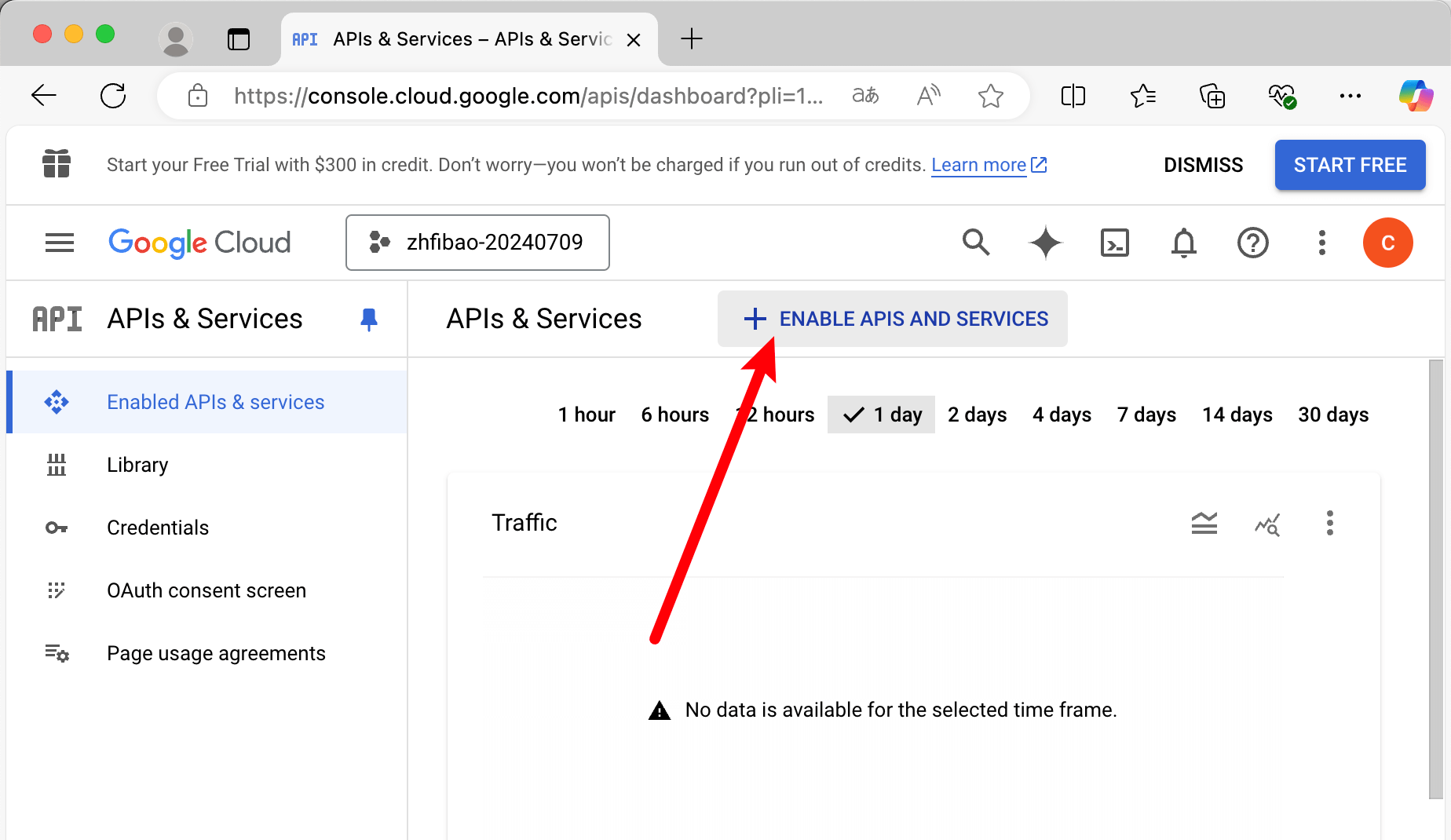This screenshot has height=840, width=1451.
Task: Open OAuth consent screen in sidebar
Action: coord(207,590)
